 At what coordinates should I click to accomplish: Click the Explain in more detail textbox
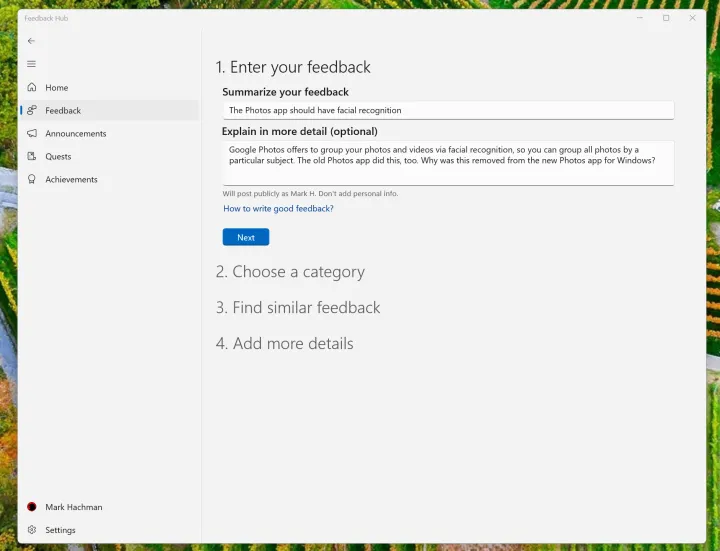click(x=447, y=162)
